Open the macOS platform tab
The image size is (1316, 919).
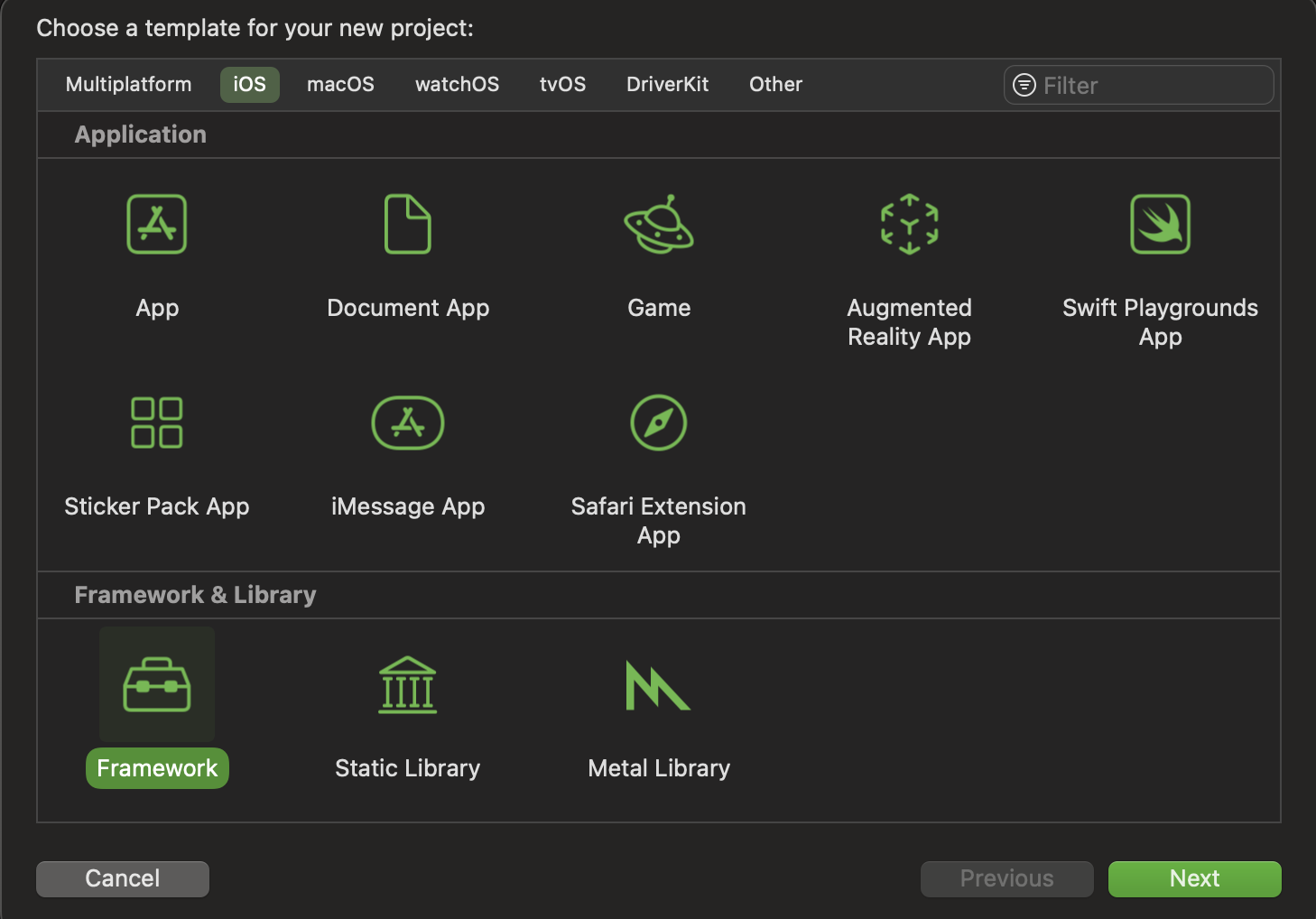click(340, 84)
